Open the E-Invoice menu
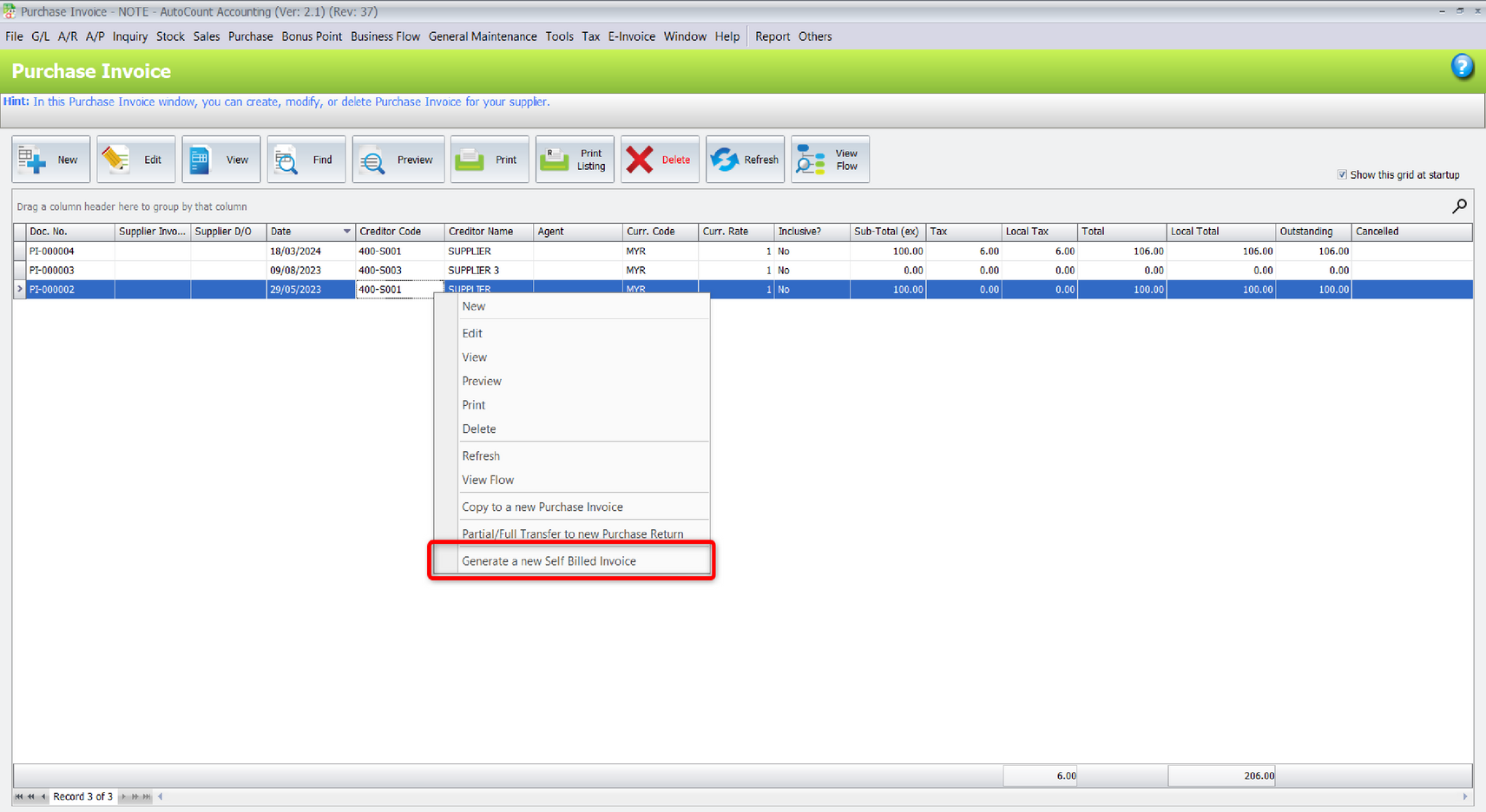Viewport: 1486px width, 812px height. click(631, 36)
